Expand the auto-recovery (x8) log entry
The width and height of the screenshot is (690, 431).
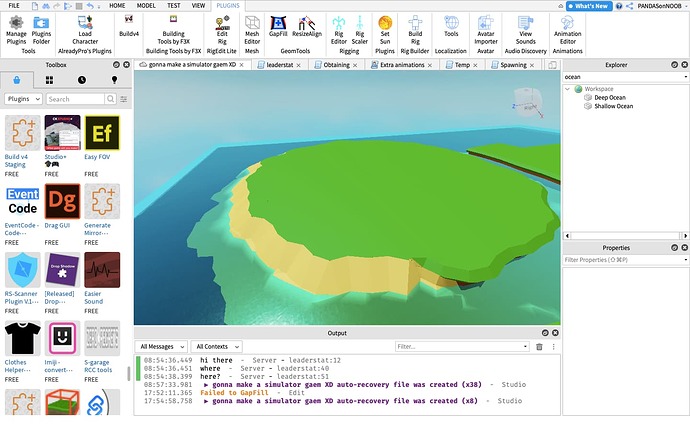click(x=206, y=401)
